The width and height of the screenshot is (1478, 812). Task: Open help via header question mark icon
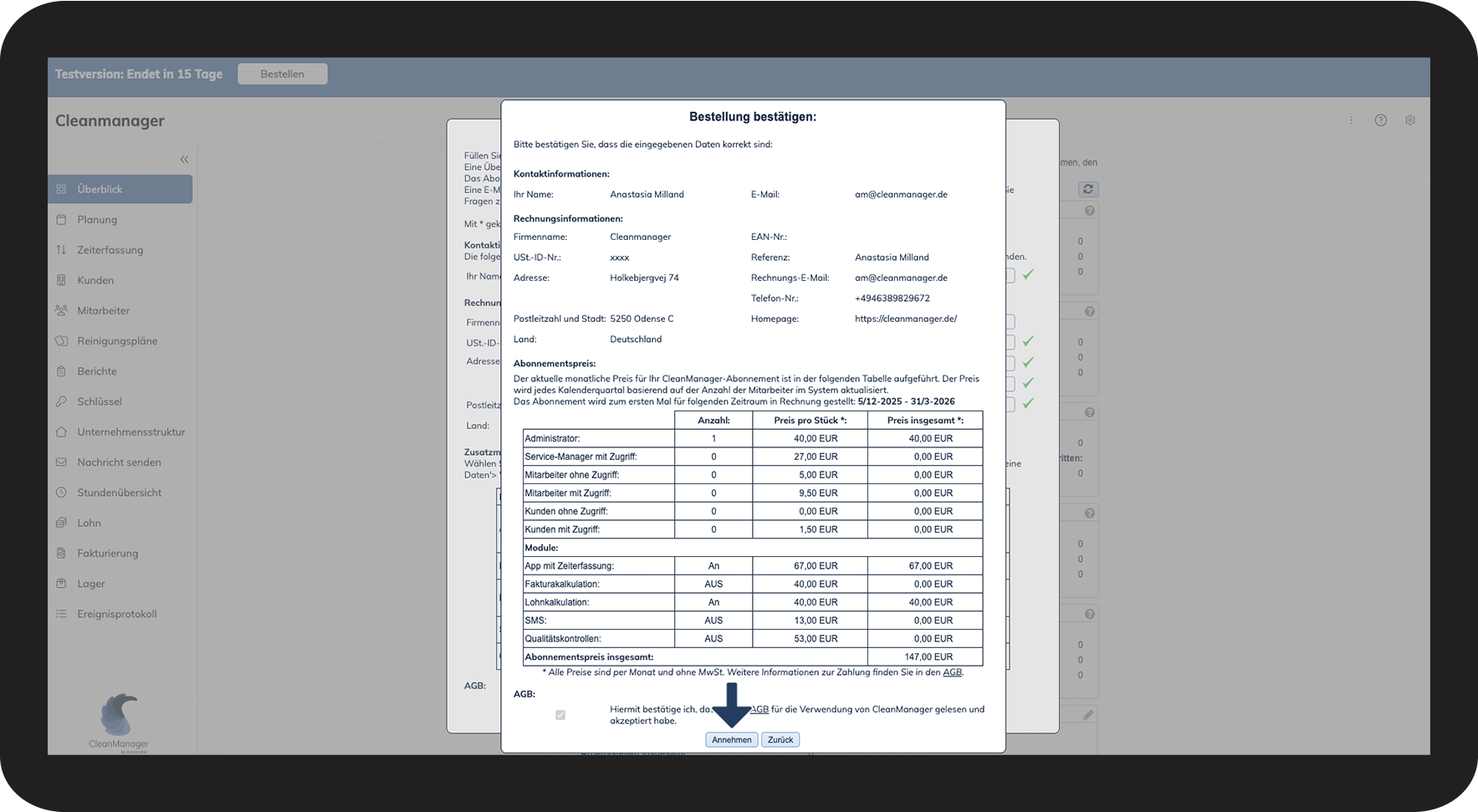[1381, 120]
